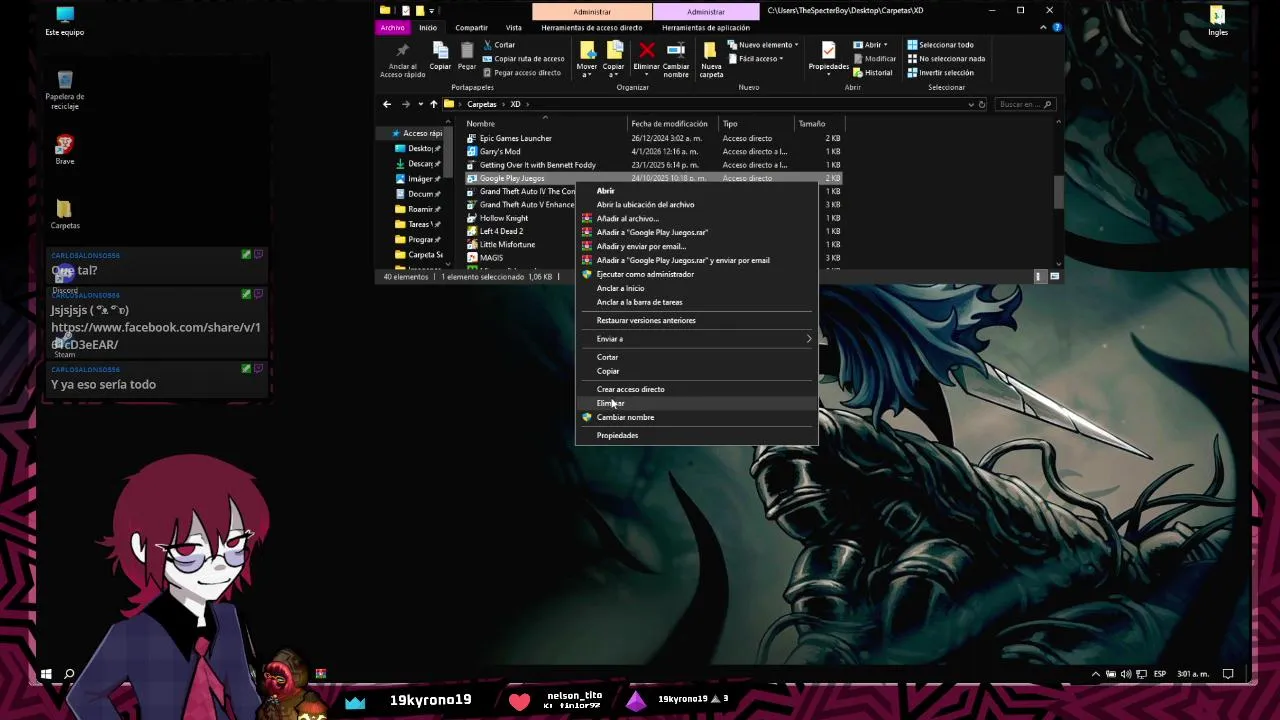Viewport: 1280px width, 720px height.
Task: Select the Left 4 Dead 2 shortcut icon
Action: 472,231
